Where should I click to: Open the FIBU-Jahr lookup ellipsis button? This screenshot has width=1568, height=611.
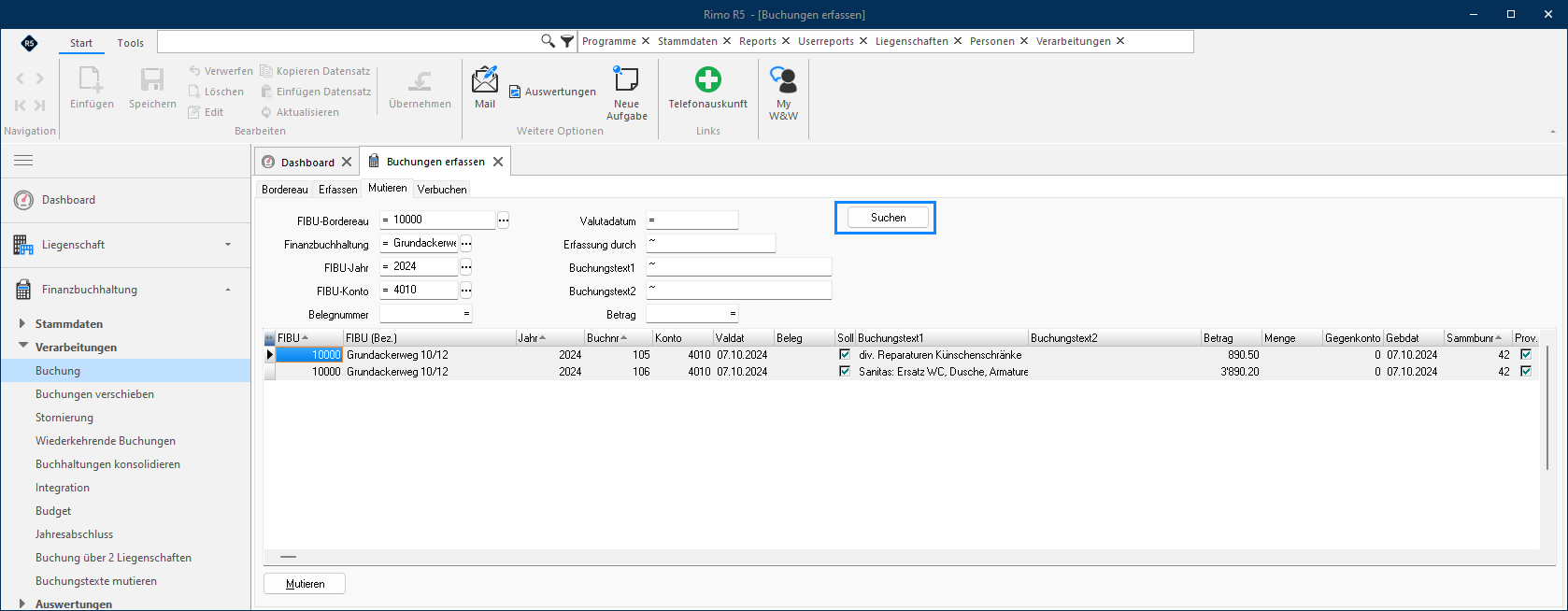465,267
